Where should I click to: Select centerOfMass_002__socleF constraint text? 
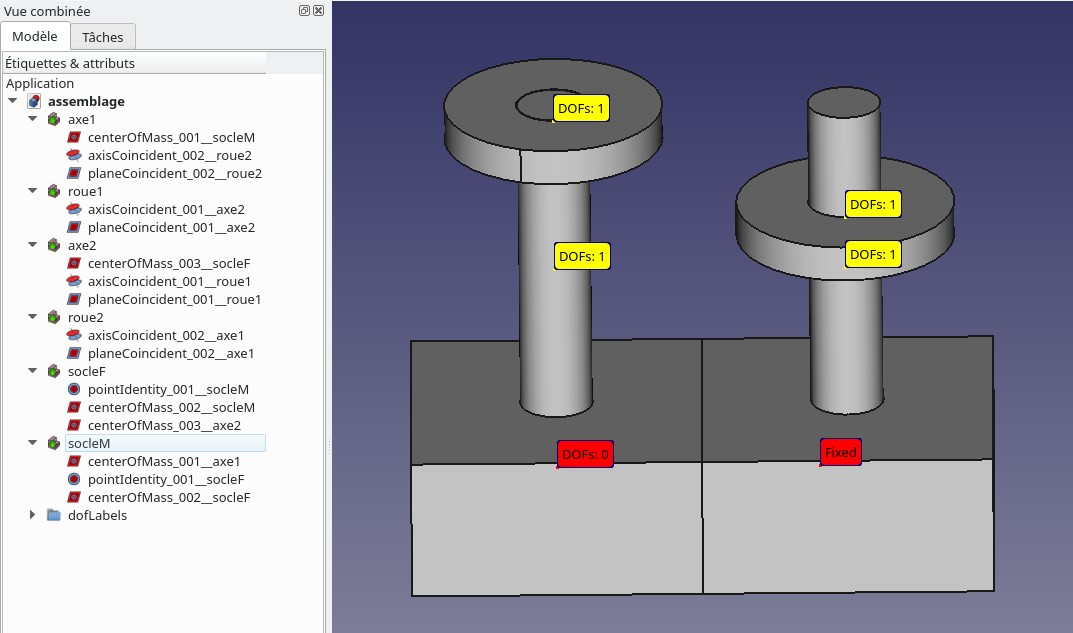pyautogui.click(x=169, y=498)
